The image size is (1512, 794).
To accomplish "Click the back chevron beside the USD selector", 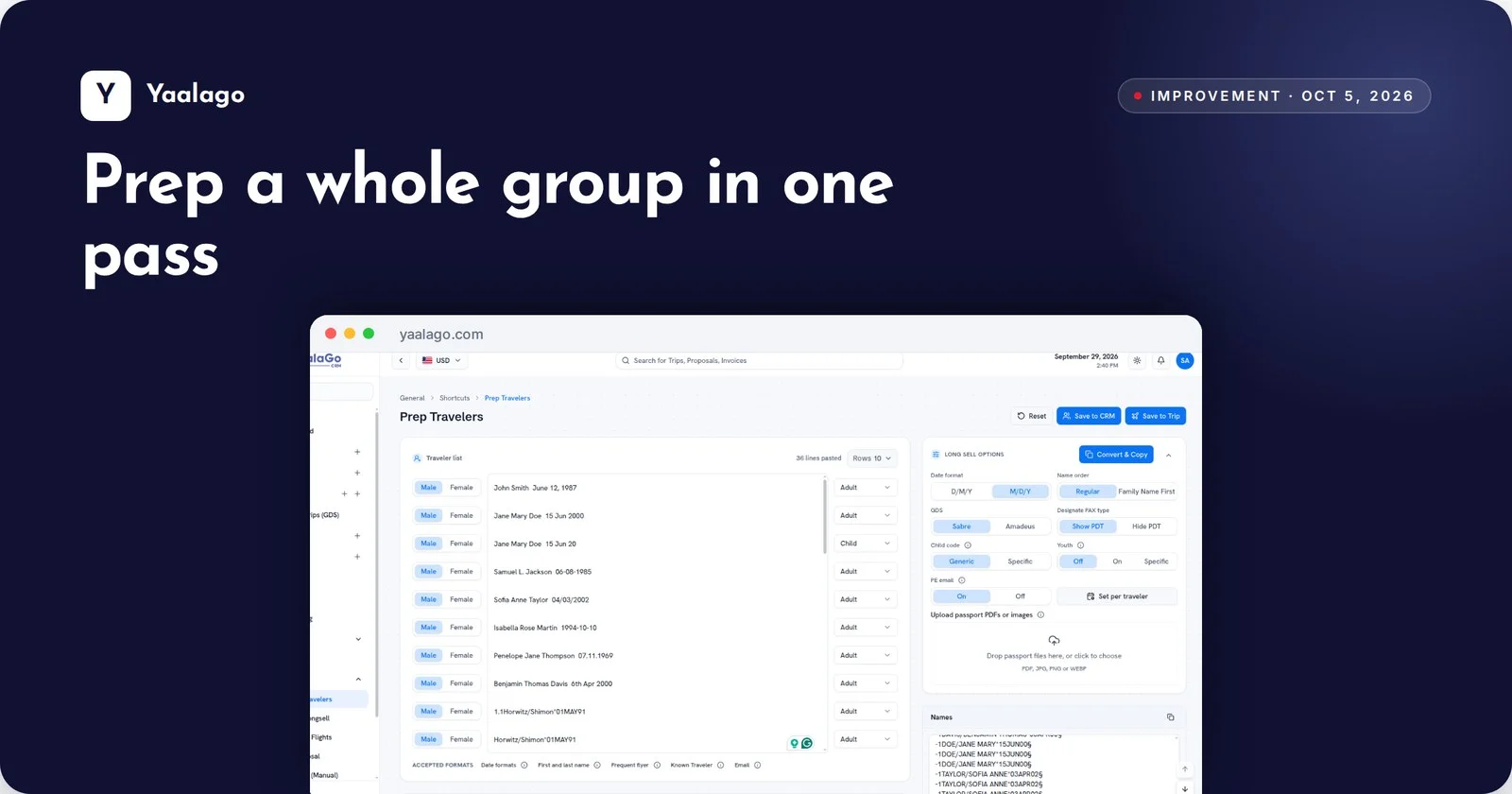I will coord(401,360).
